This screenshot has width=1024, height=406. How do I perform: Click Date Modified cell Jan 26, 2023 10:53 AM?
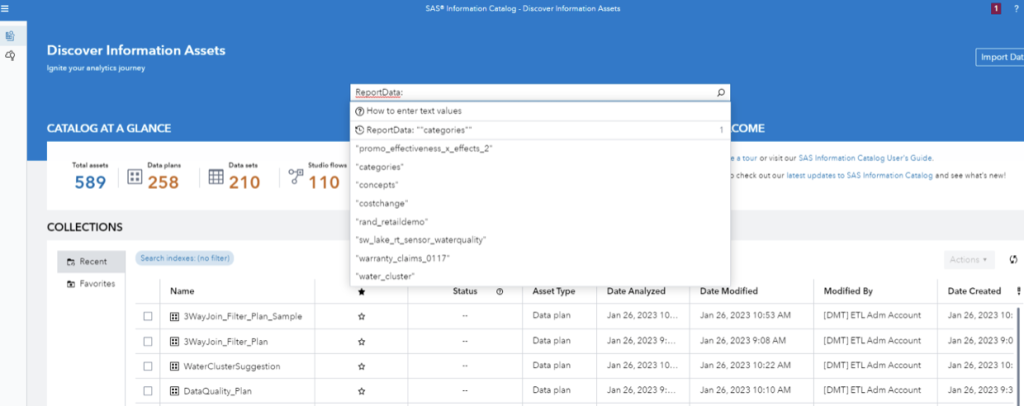(745, 316)
